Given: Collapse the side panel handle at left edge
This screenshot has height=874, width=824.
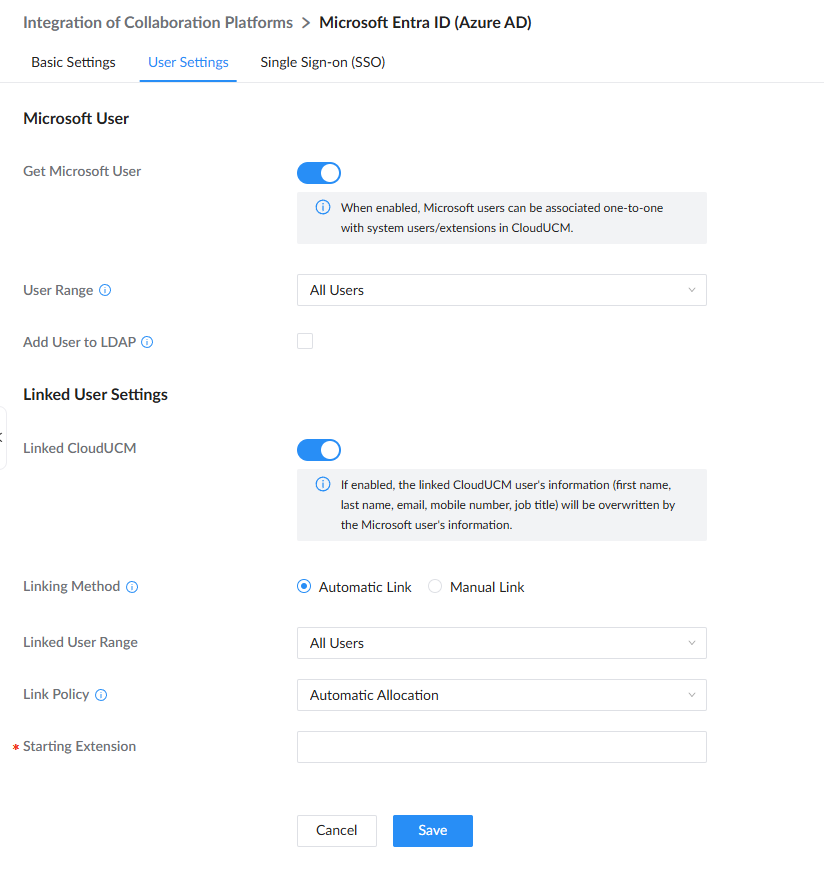Looking at the screenshot, I should pyautogui.click(x=2, y=438).
